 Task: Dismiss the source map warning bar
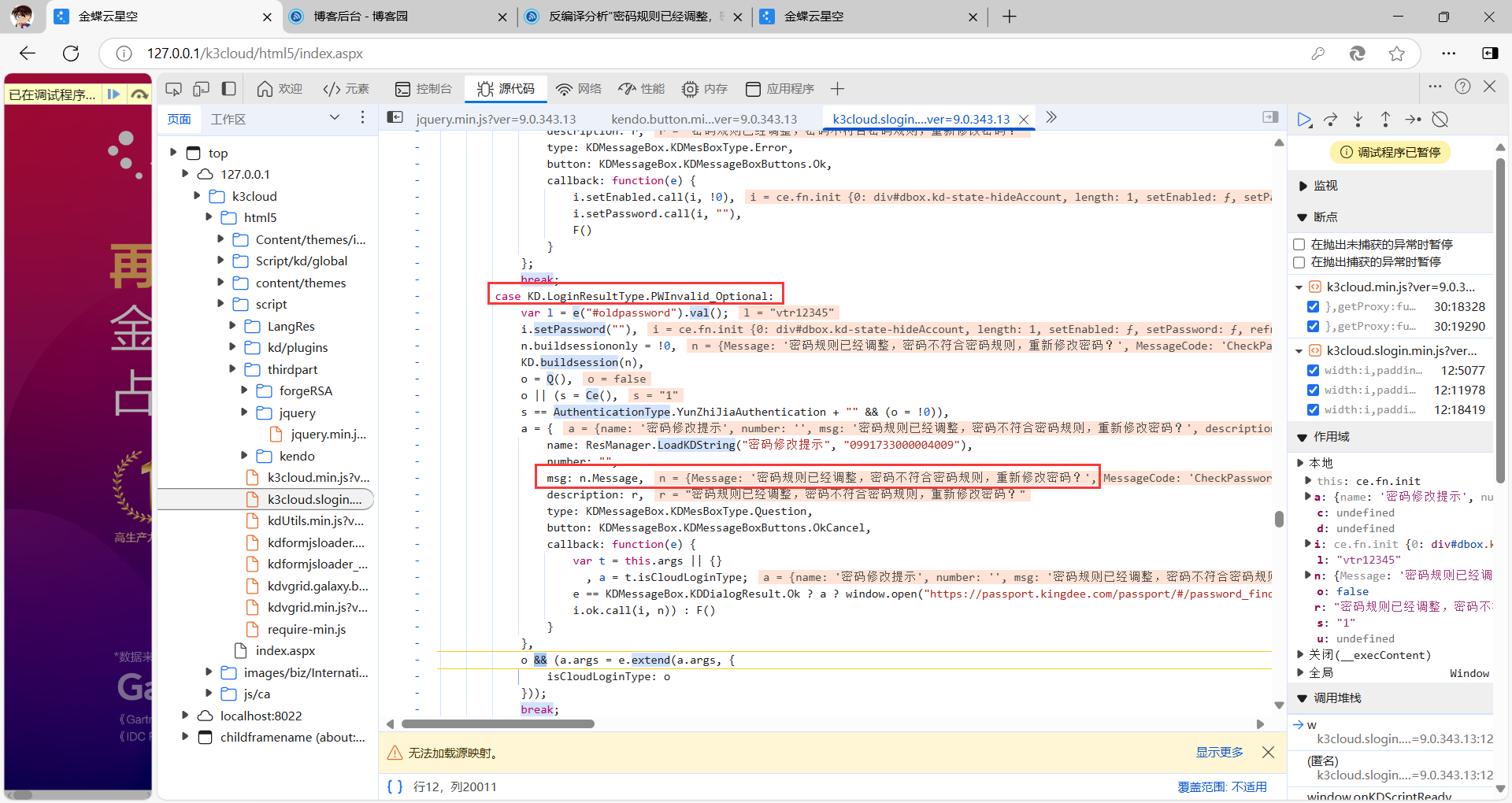tap(1268, 752)
